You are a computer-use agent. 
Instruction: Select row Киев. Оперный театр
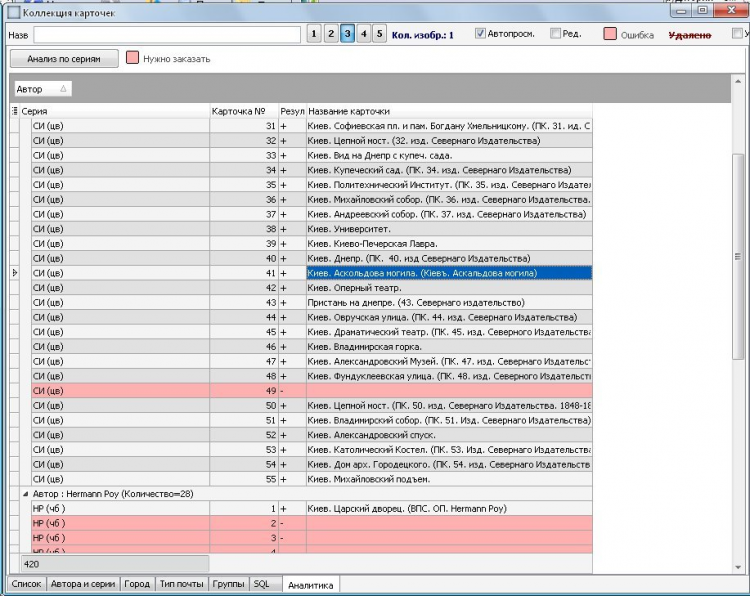point(312,288)
